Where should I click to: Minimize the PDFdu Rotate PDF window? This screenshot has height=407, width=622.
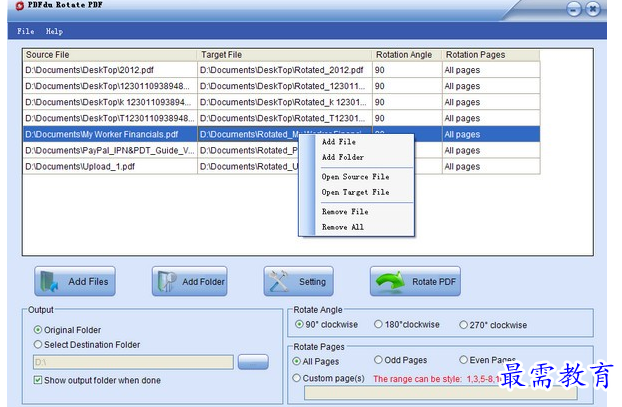[574, 9]
